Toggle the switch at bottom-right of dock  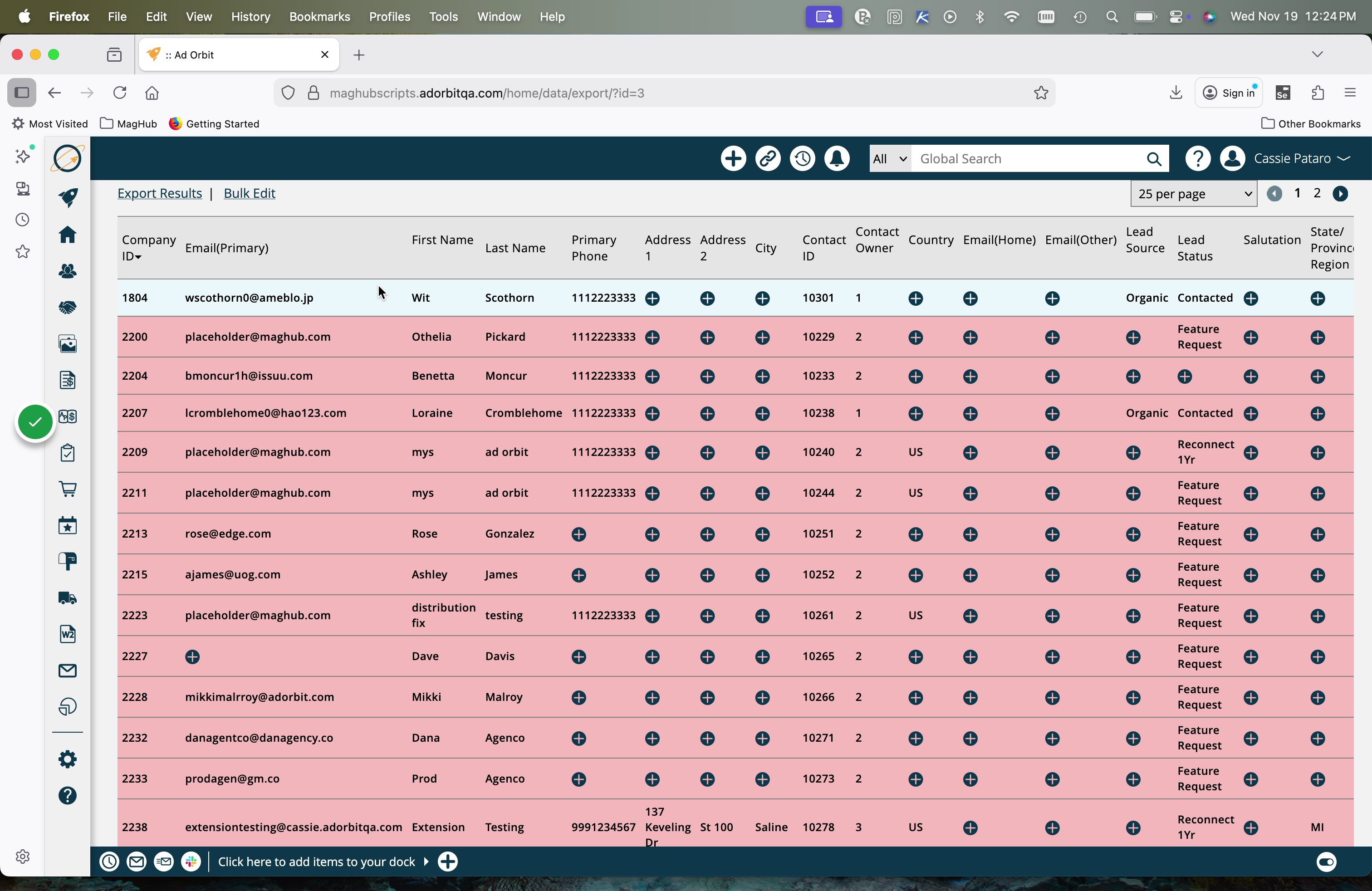[x=1326, y=862]
